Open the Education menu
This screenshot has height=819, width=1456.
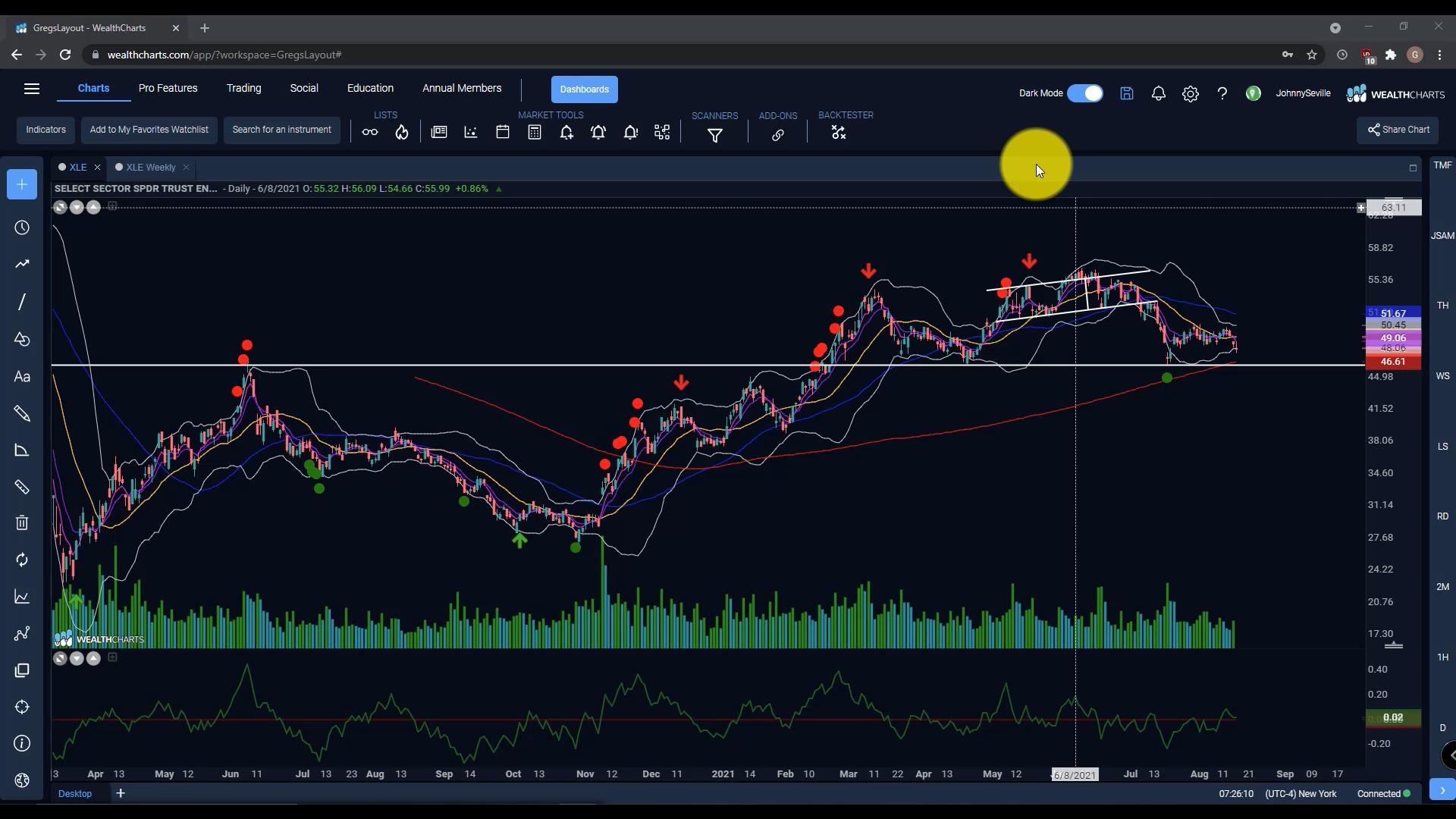(x=370, y=89)
